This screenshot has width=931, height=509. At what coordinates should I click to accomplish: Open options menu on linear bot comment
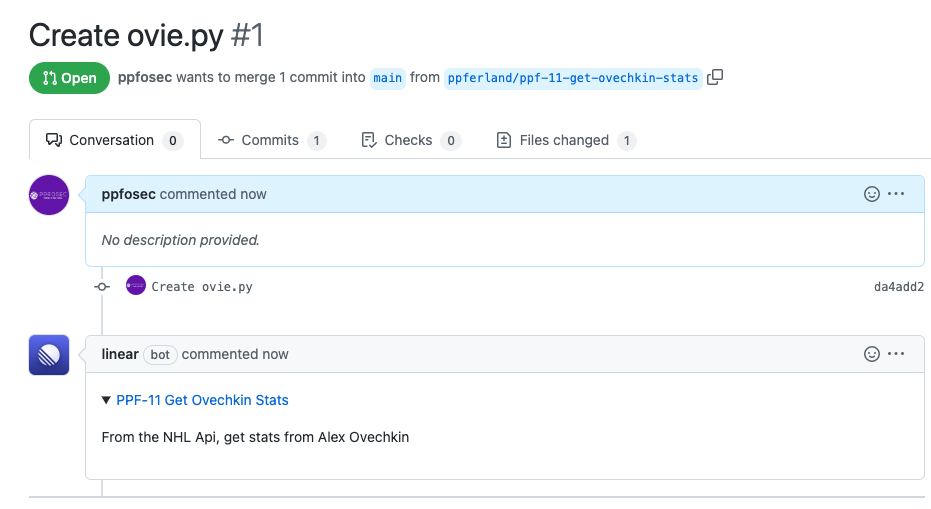click(x=896, y=354)
